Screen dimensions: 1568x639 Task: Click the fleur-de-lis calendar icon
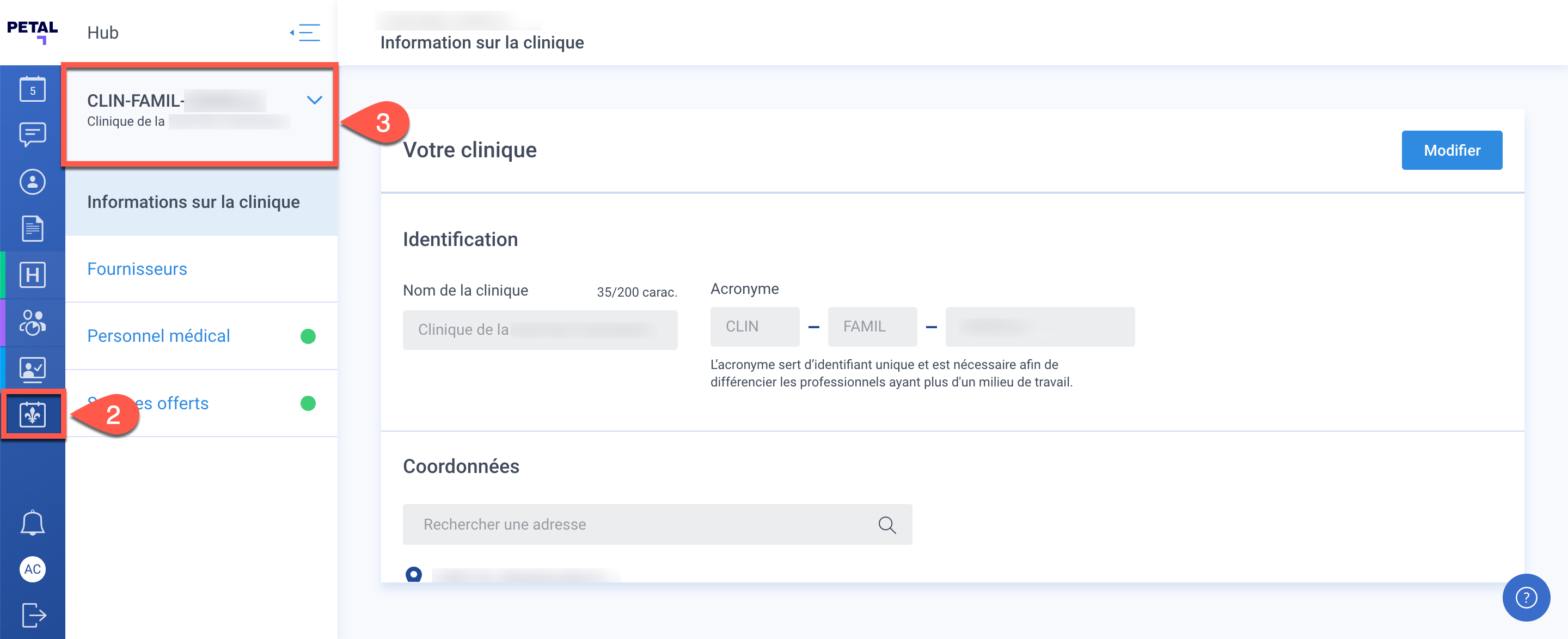click(32, 415)
